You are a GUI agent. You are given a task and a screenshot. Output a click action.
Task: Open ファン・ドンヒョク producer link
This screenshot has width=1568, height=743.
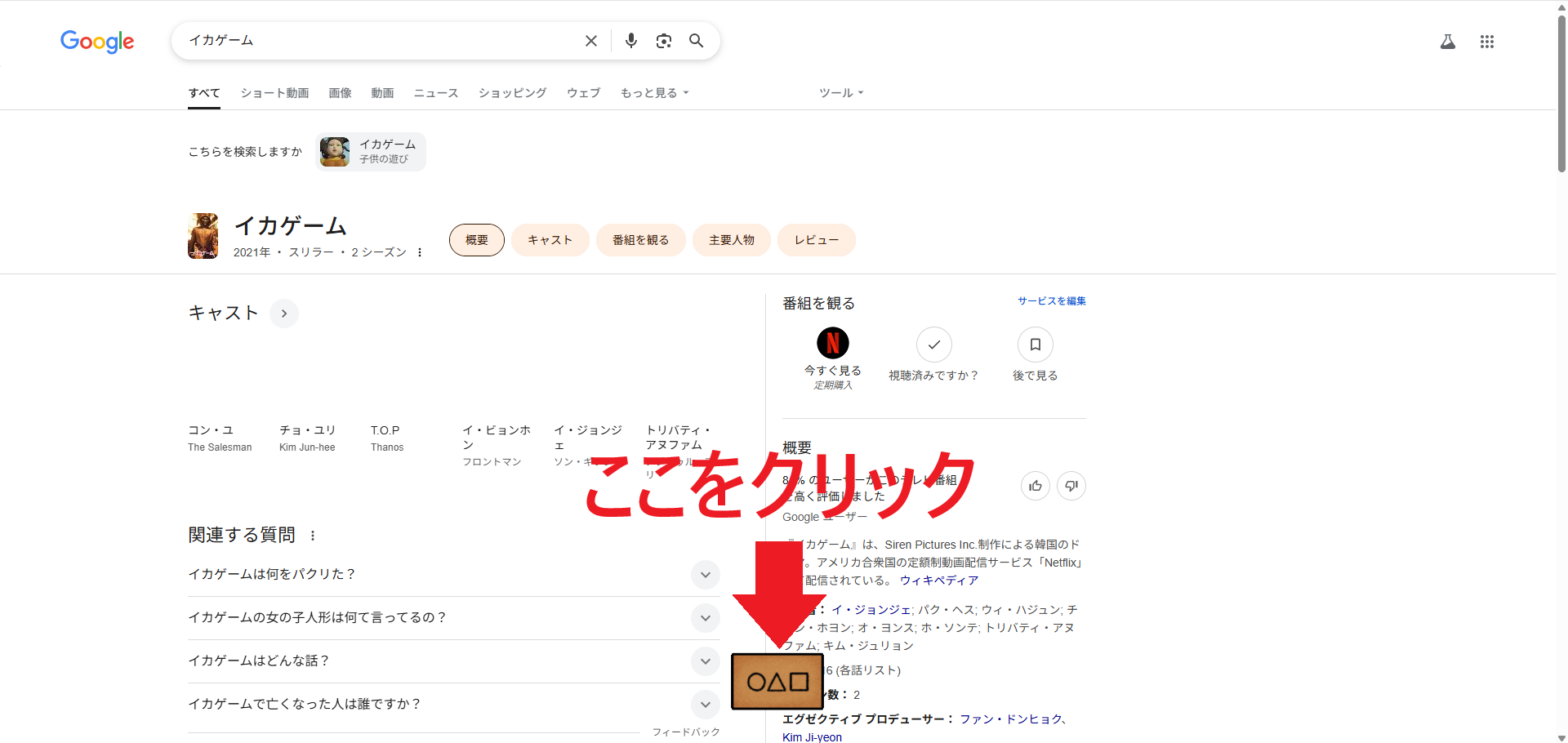tap(1011, 719)
